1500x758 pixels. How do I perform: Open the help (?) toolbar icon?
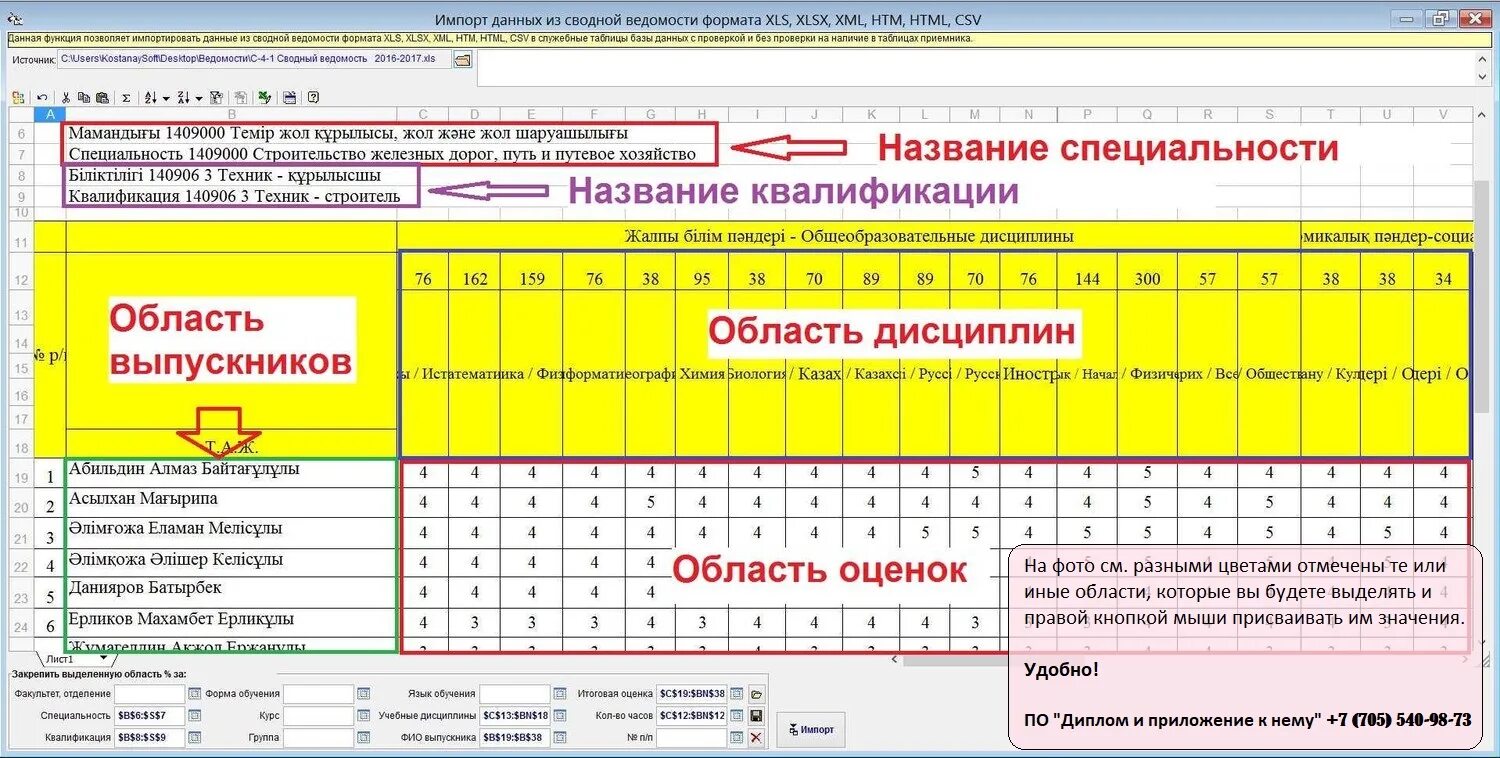point(313,97)
